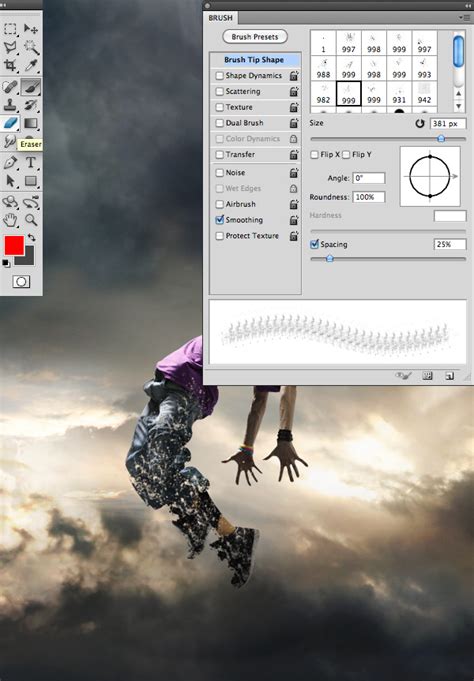
Task: Select the Hand tool
Action: tap(10, 220)
